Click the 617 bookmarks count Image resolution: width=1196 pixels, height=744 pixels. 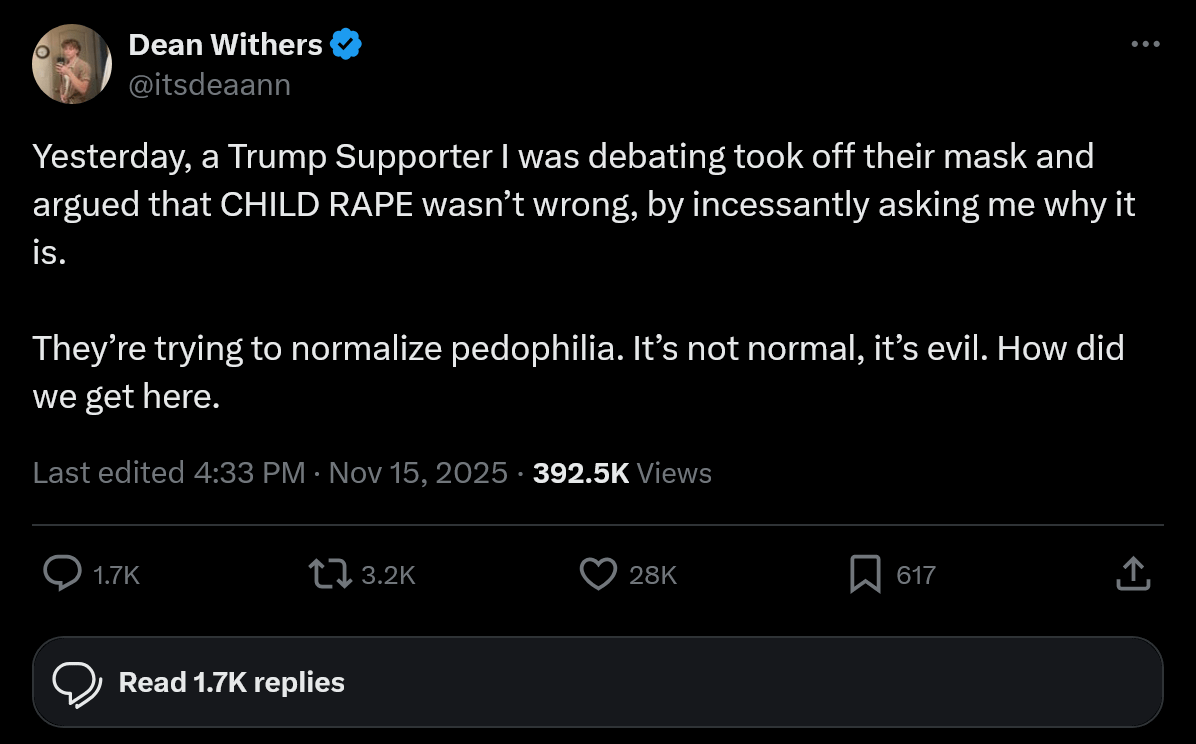(x=915, y=575)
